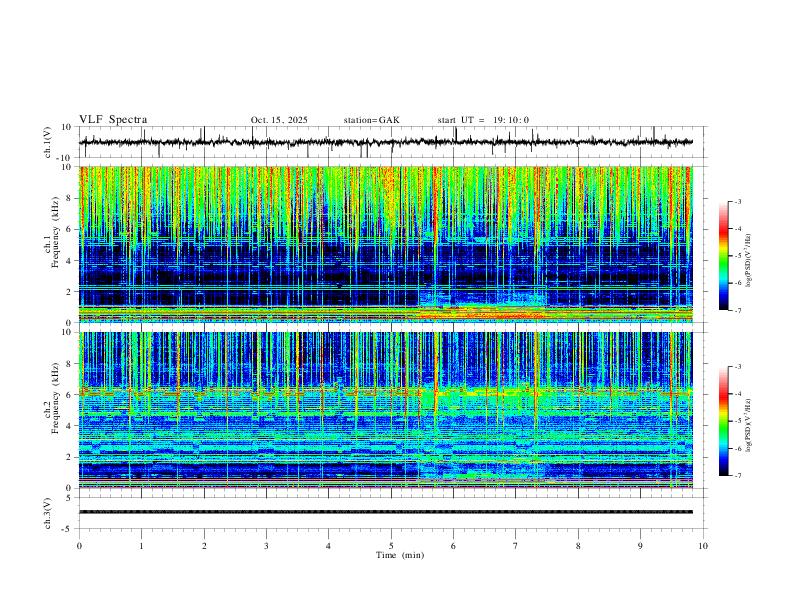The width and height of the screenshot is (792, 612).
Task: Click the upper "log(PSD)(V²/Hz)" color bar label
Action: coord(748,261)
